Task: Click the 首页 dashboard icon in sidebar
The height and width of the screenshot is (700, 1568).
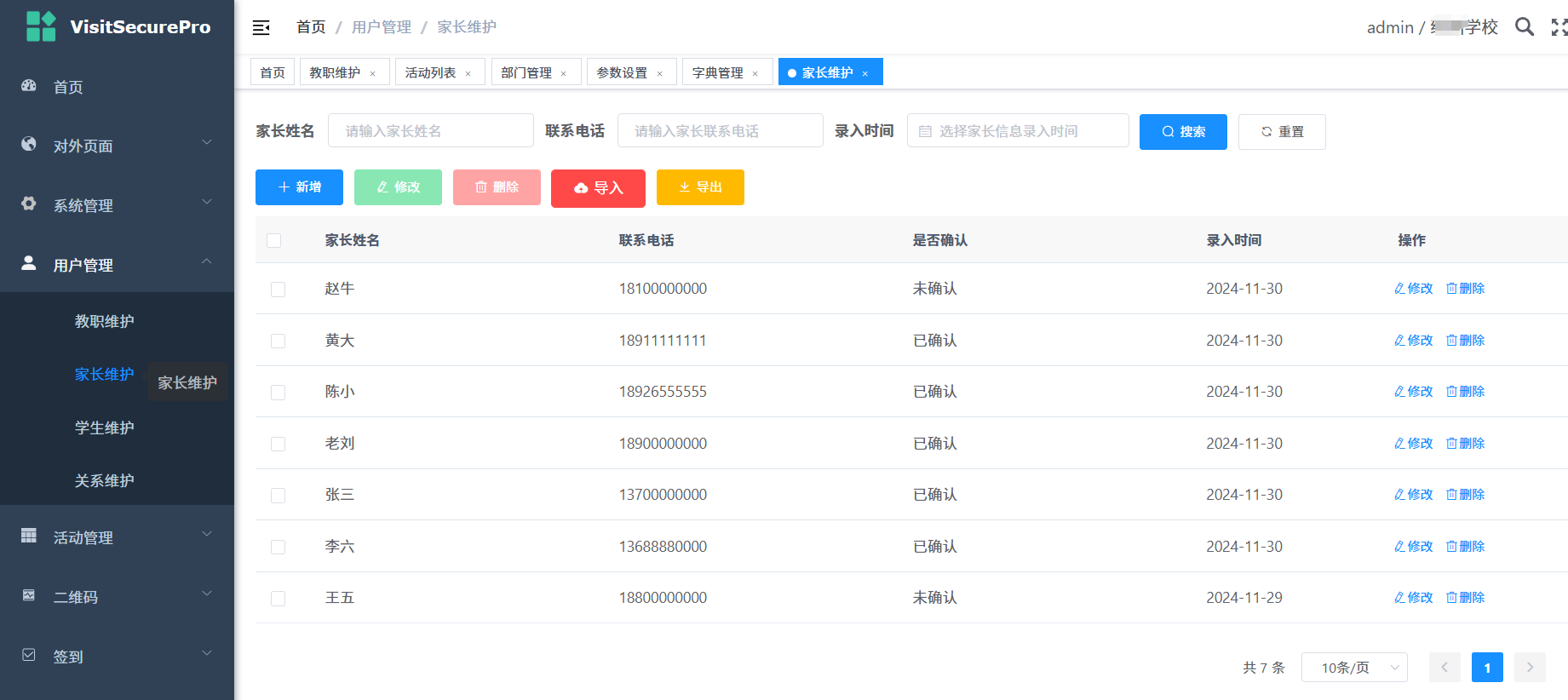Action: (29, 86)
